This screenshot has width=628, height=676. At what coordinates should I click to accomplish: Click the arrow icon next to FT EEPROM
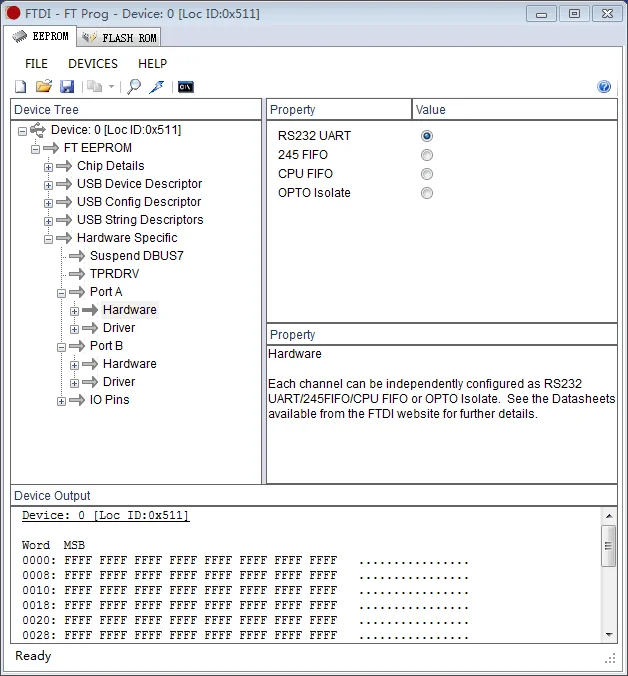click(51, 148)
